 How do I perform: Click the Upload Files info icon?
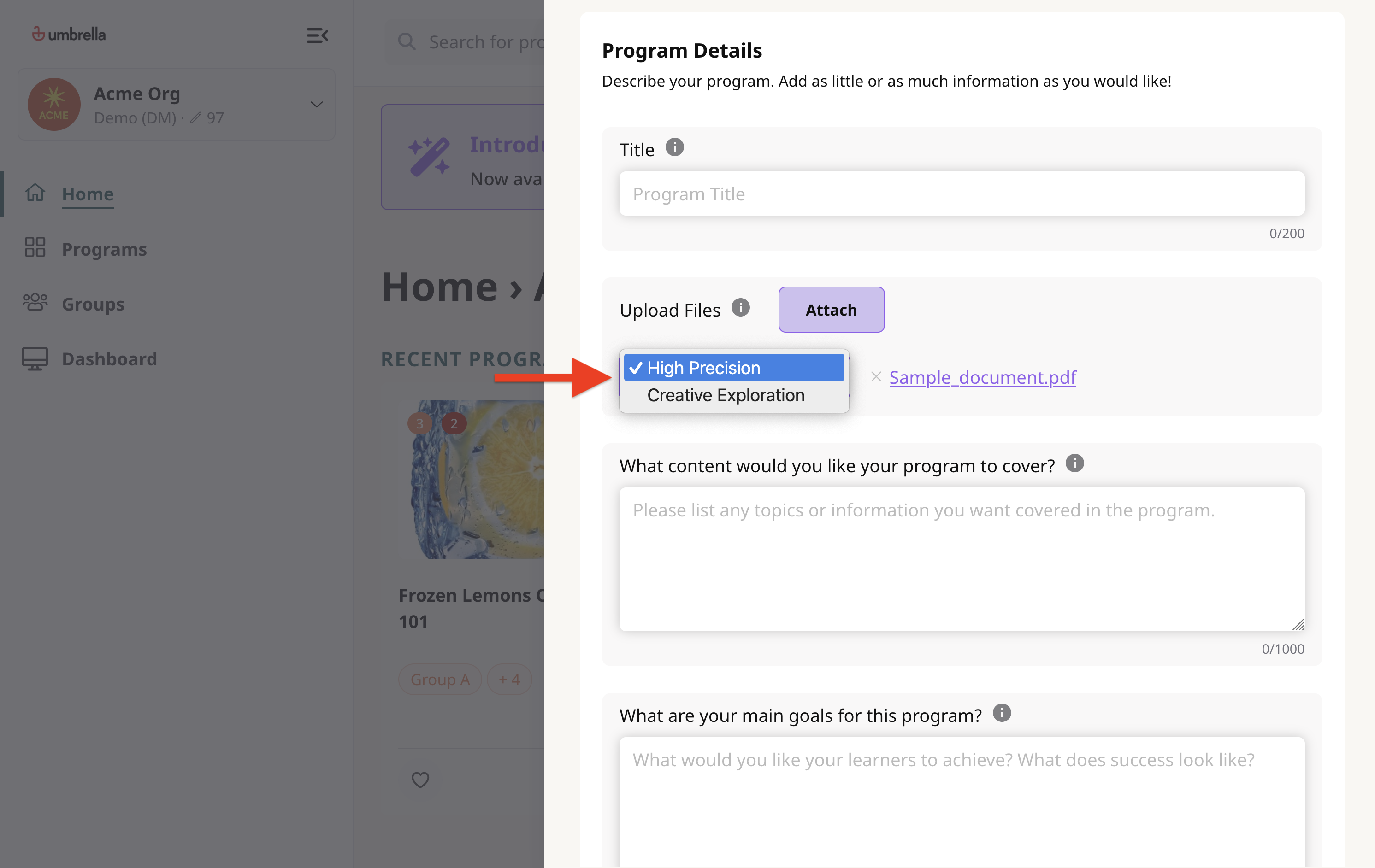[740, 308]
